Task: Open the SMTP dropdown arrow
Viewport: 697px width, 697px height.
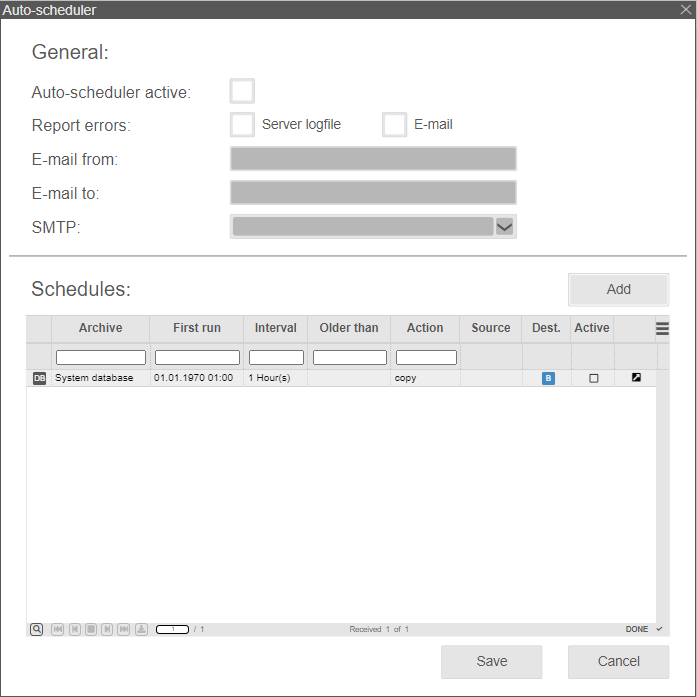Action: pos(504,227)
